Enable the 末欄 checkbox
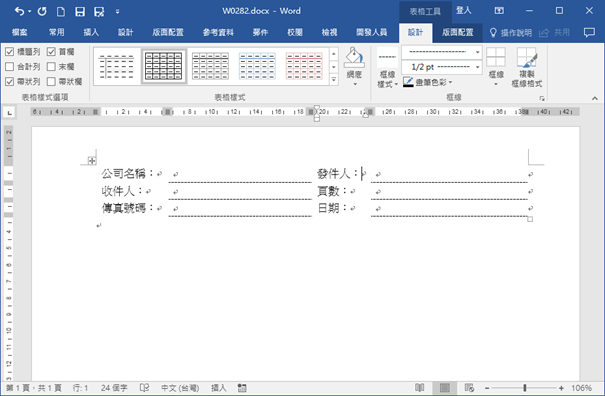The image size is (605, 396). (x=51, y=66)
